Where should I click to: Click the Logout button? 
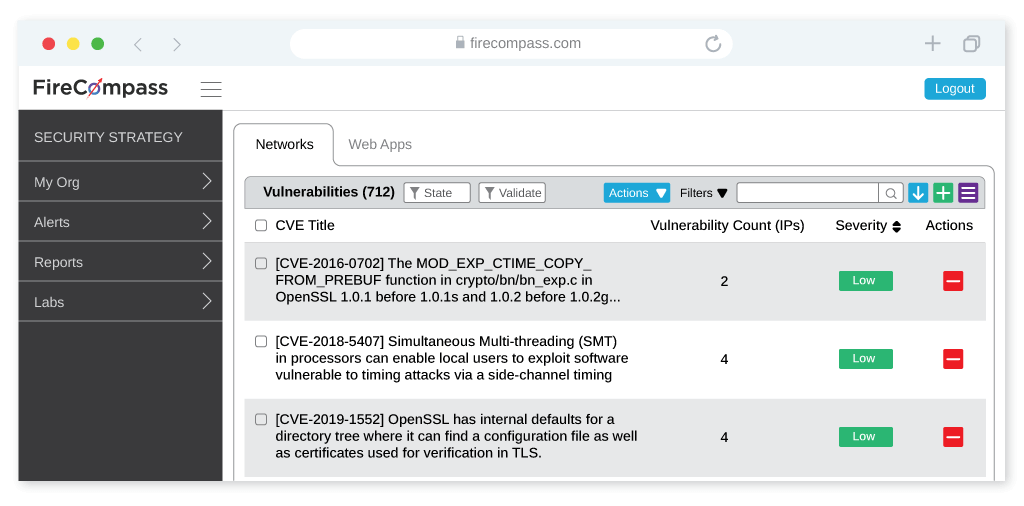[x=955, y=89]
